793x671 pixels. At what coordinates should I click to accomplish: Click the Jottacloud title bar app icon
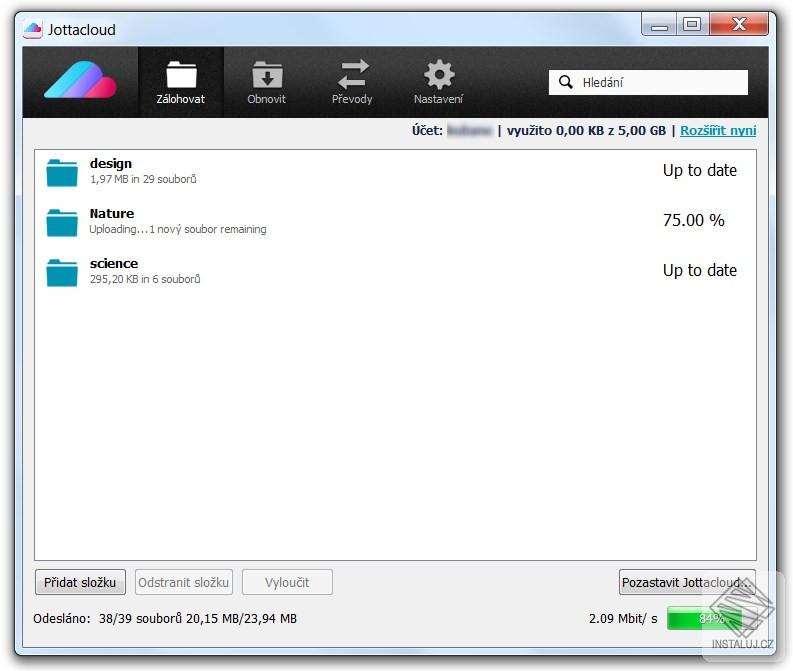pyautogui.click(x=33, y=30)
